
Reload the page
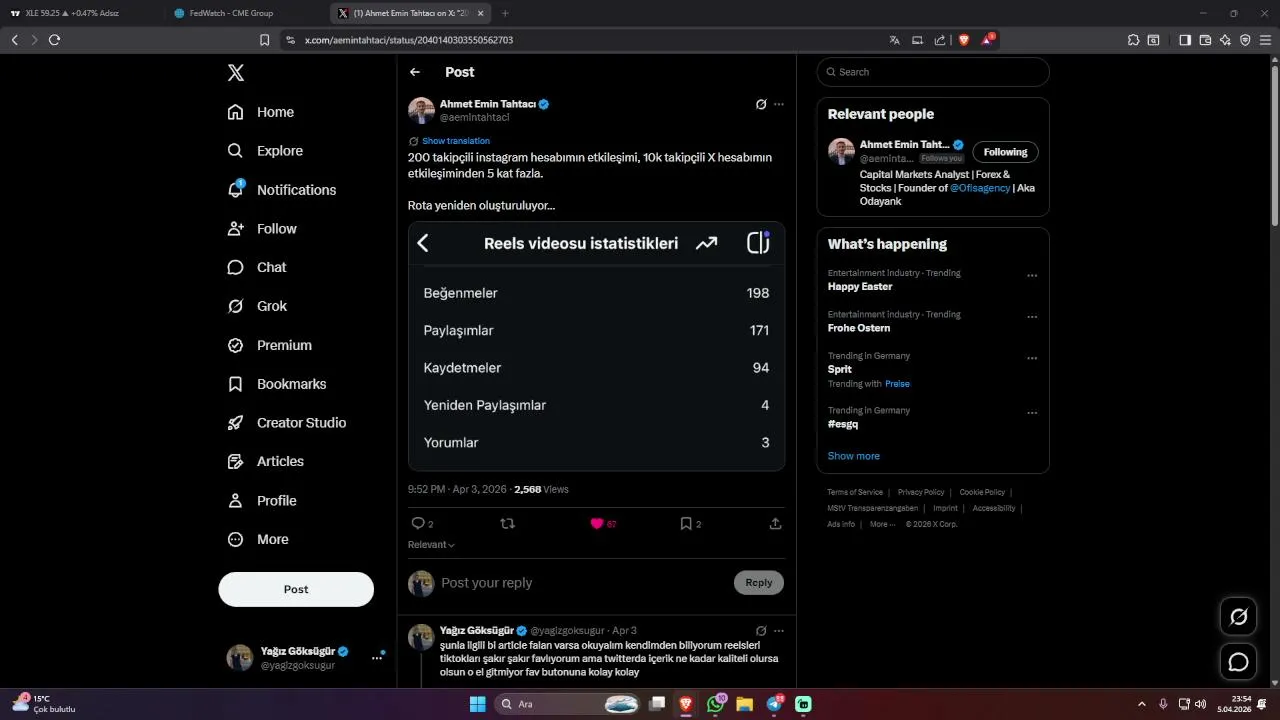(x=54, y=40)
